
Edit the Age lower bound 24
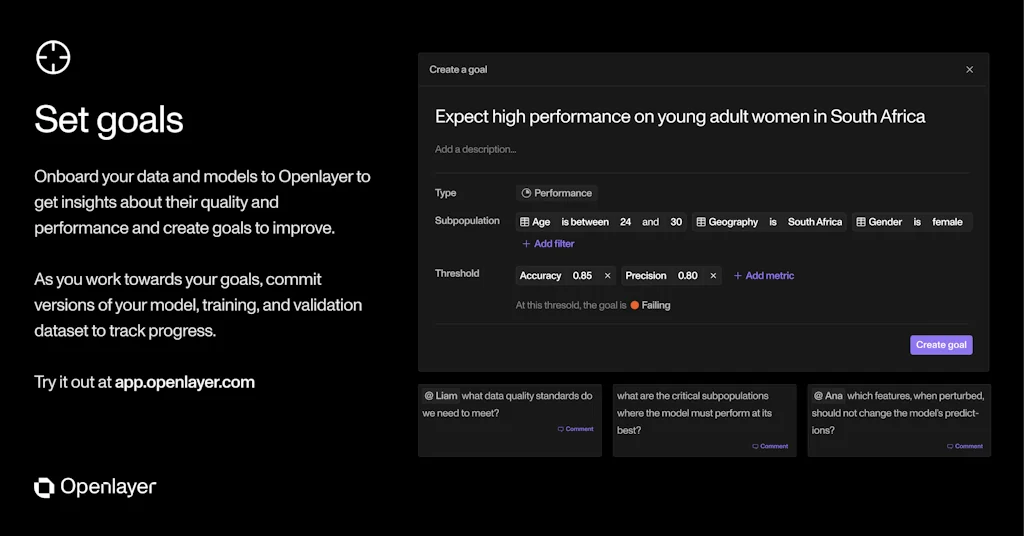tap(626, 222)
